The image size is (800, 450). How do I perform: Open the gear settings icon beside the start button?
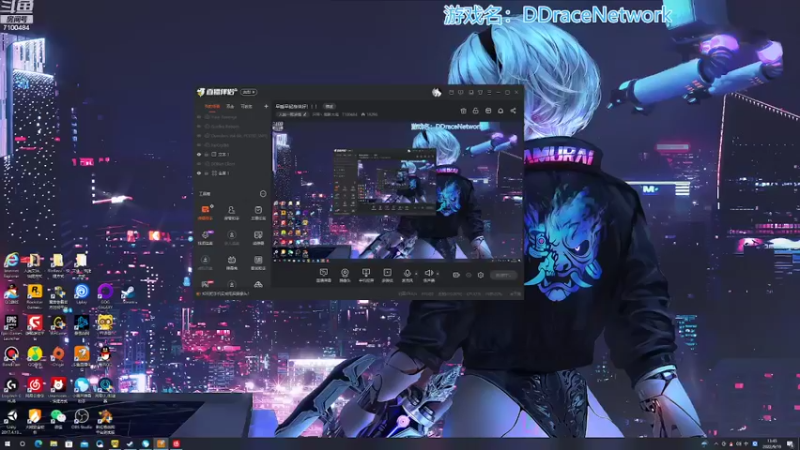481,275
